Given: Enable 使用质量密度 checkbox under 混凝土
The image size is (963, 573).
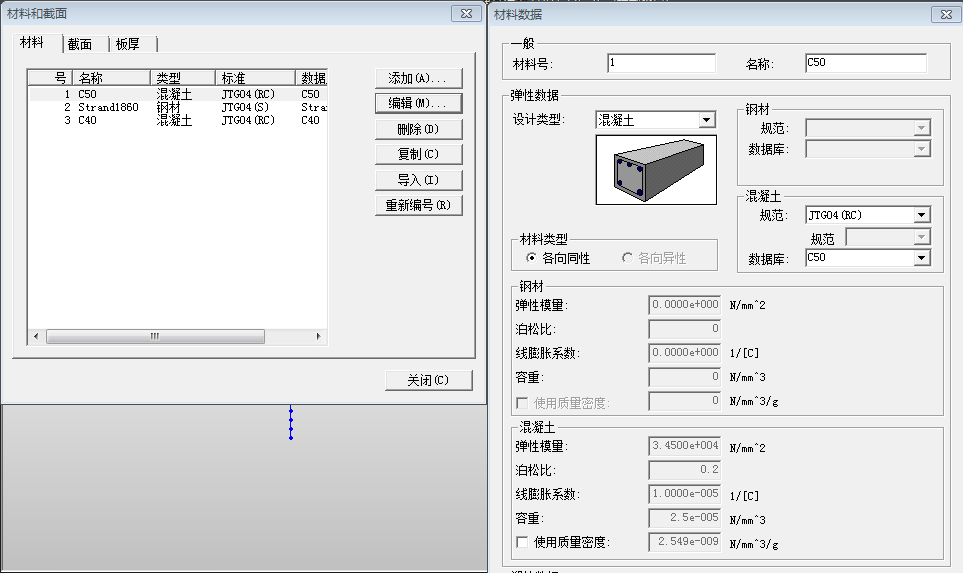Looking at the screenshot, I should pos(522,542).
